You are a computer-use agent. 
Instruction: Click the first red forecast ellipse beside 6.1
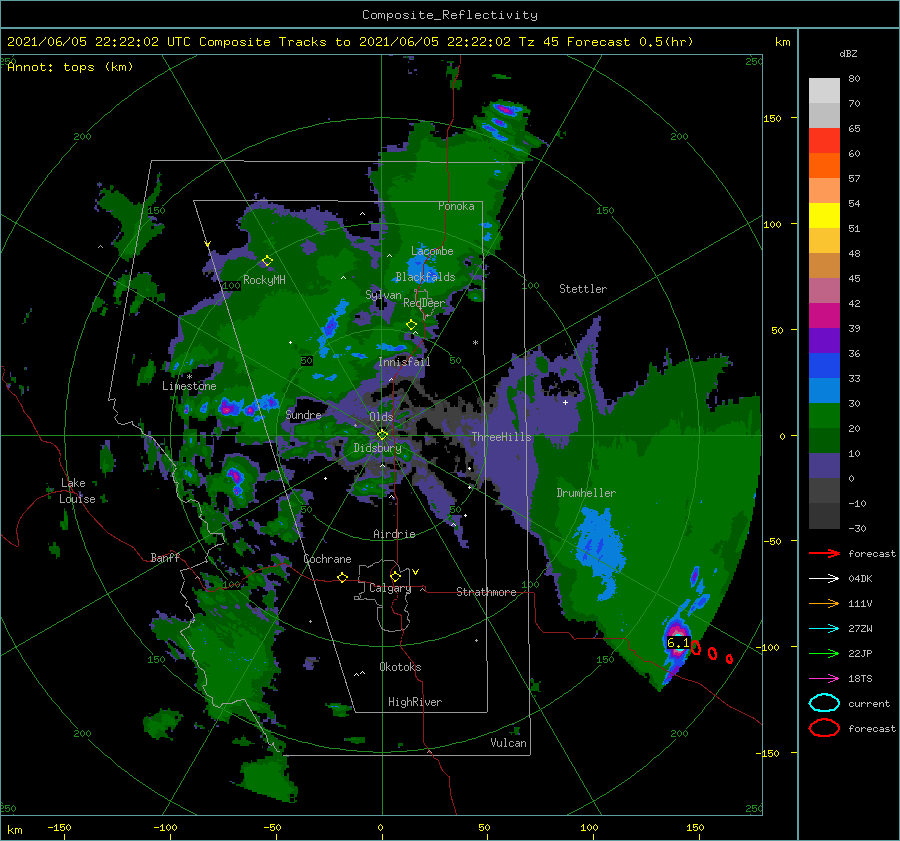coord(696,648)
